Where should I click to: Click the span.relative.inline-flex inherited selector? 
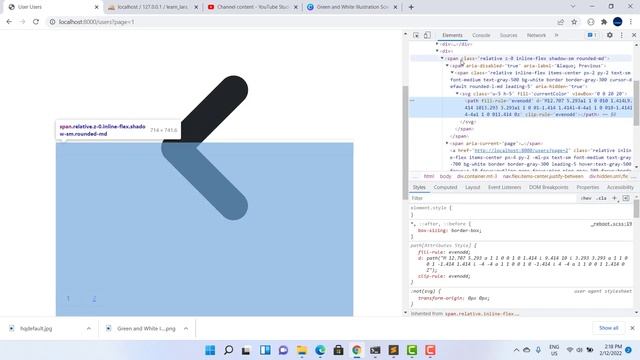point(482,314)
